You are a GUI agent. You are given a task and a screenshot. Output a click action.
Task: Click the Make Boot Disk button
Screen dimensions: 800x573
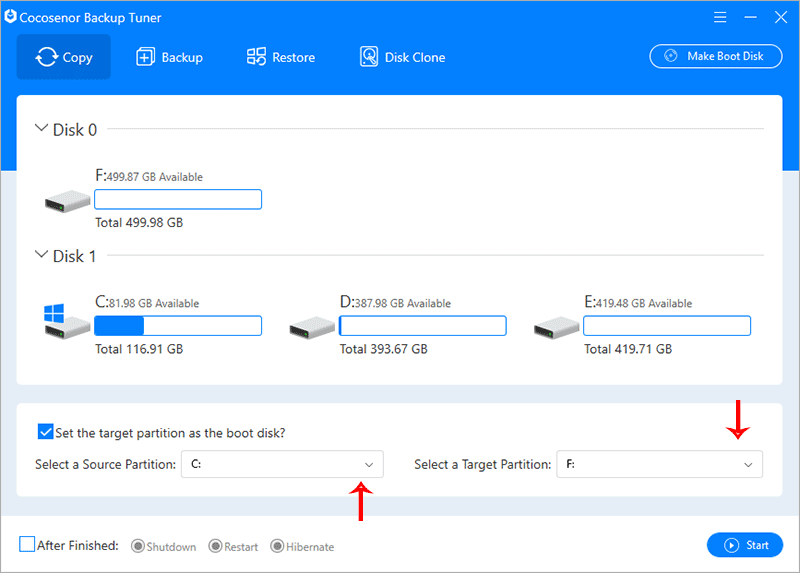pos(715,56)
